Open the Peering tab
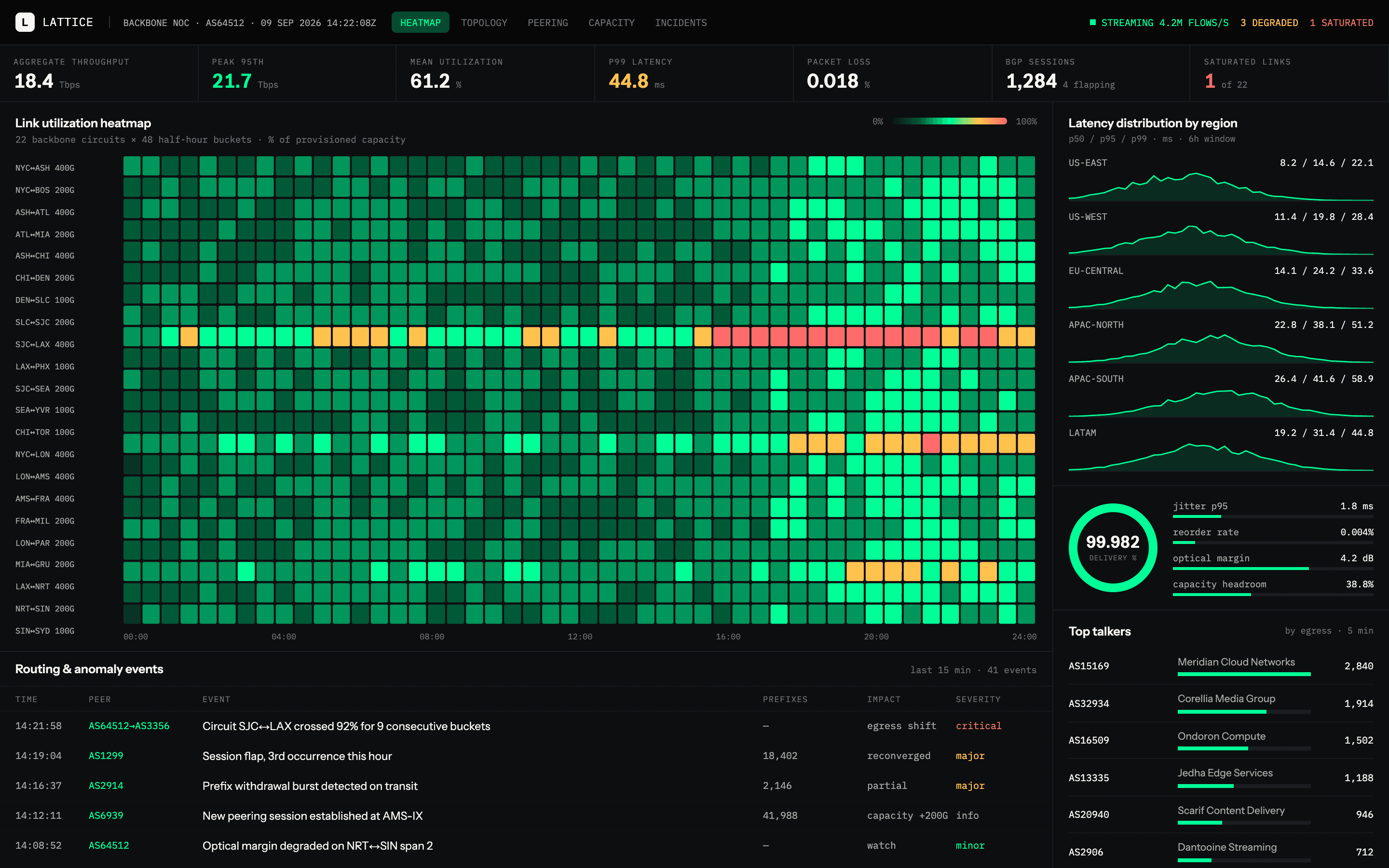1389x868 pixels. (x=547, y=22)
